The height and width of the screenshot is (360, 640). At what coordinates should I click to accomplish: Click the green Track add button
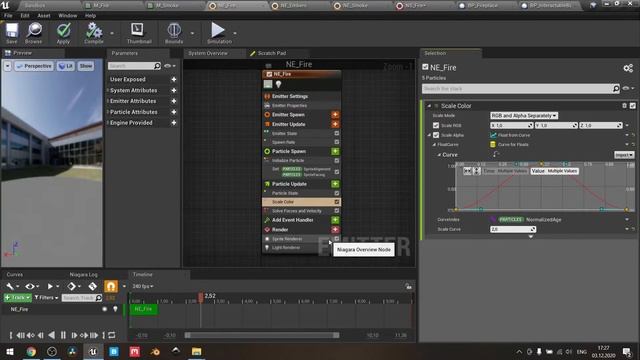[18, 298]
